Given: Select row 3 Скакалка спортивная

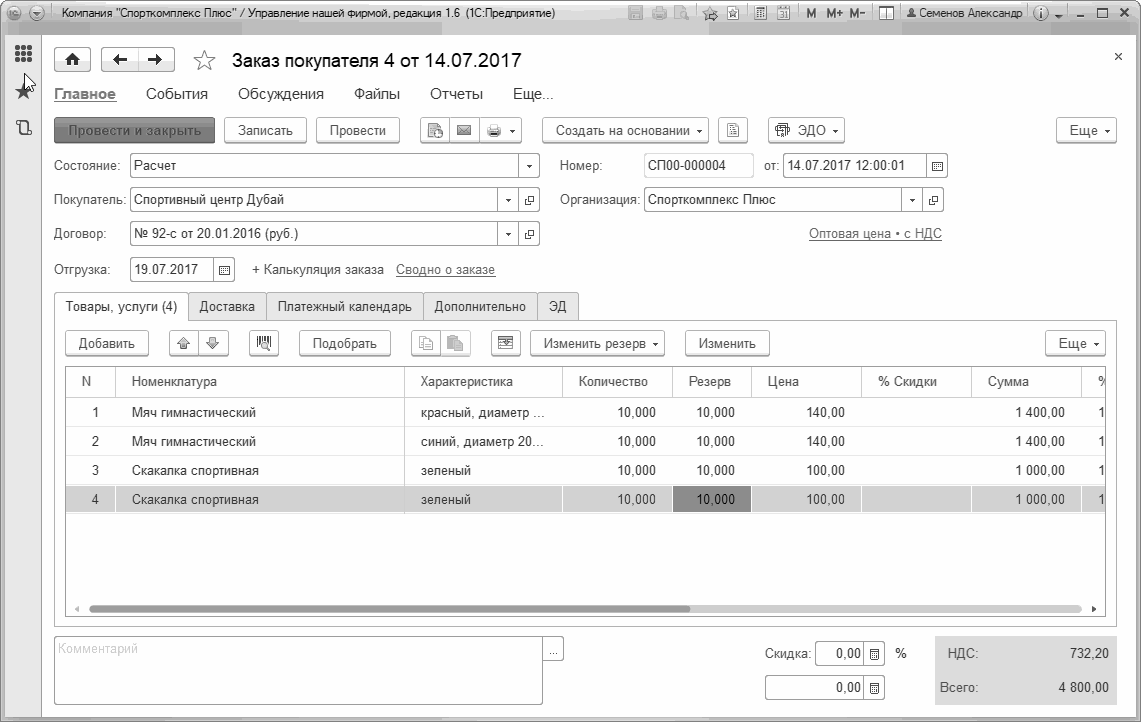Looking at the screenshot, I should (x=585, y=471).
